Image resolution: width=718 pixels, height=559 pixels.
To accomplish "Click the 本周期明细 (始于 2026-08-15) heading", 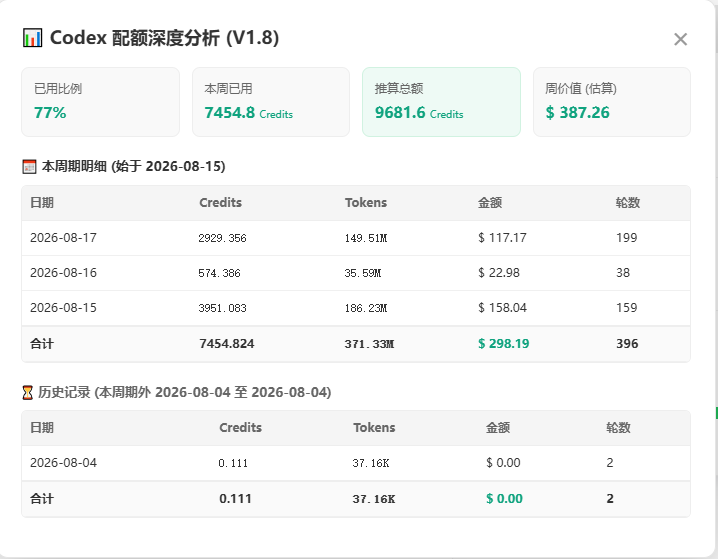I will click(134, 166).
